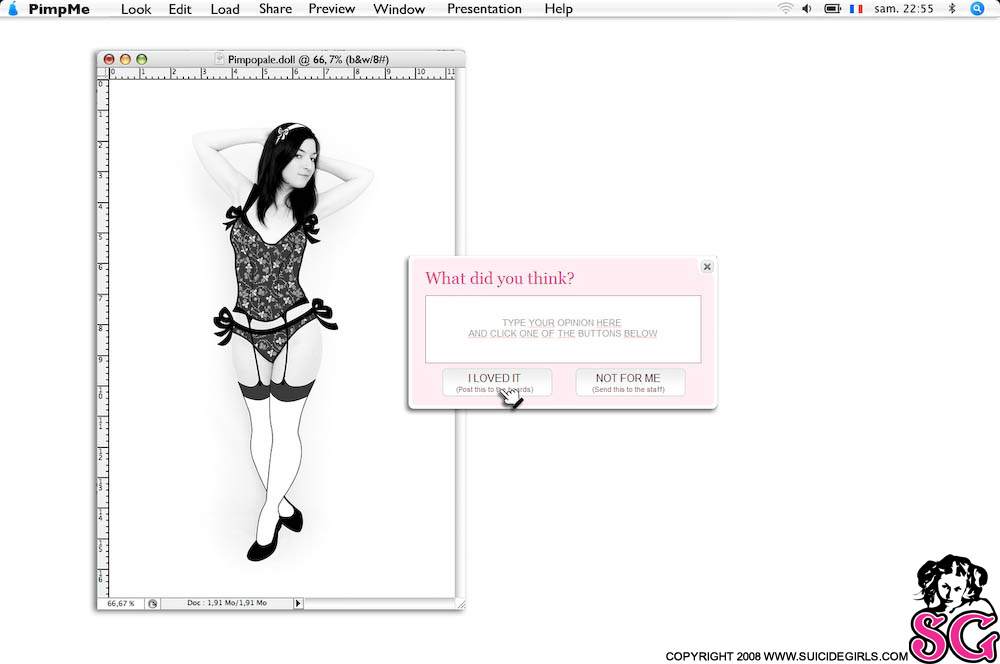Click the vertical ruler

[x=103, y=338]
